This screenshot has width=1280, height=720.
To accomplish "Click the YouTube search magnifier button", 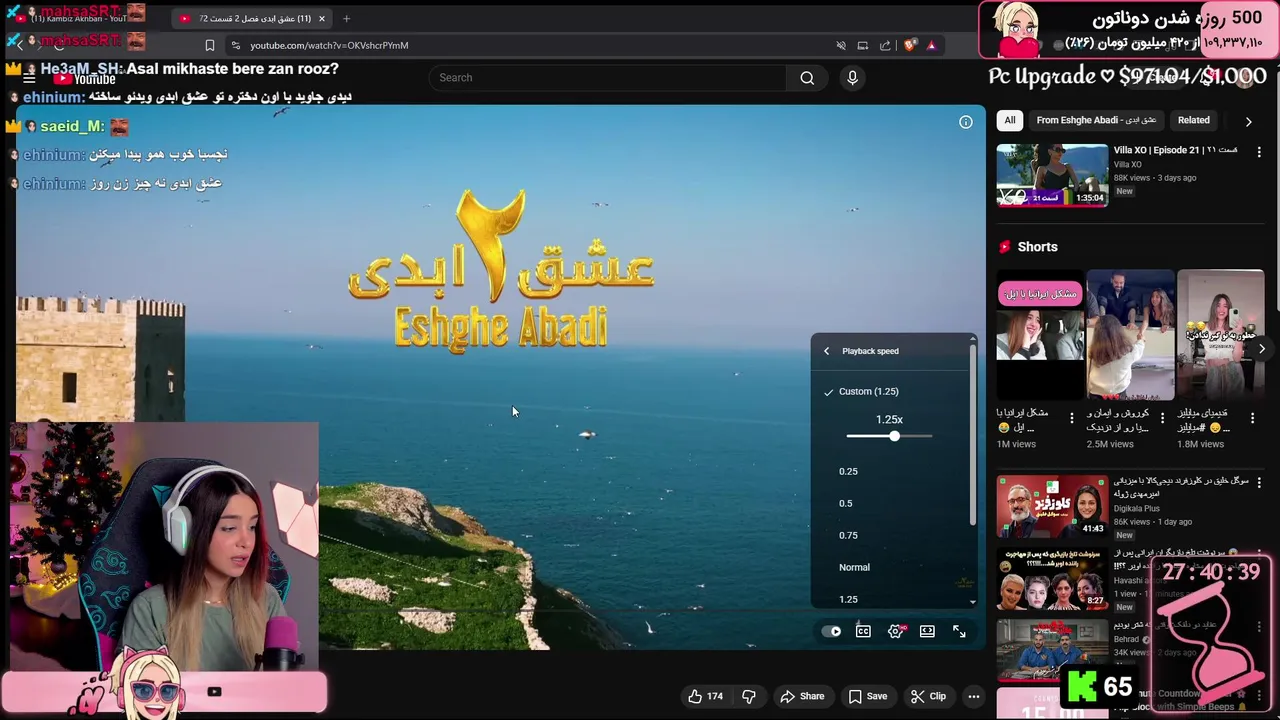I will point(807,78).
